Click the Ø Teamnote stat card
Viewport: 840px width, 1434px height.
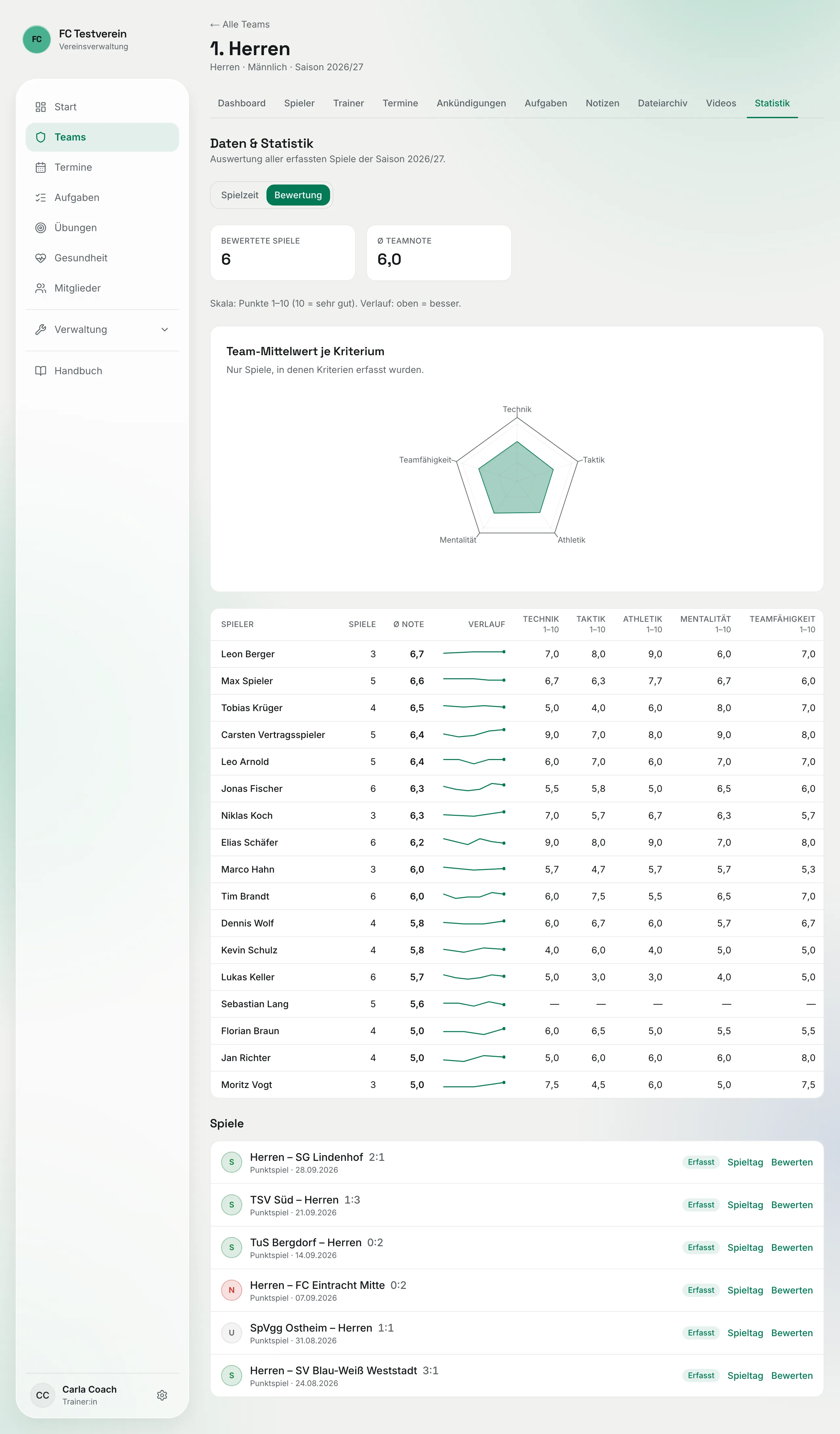click(439, 253)
